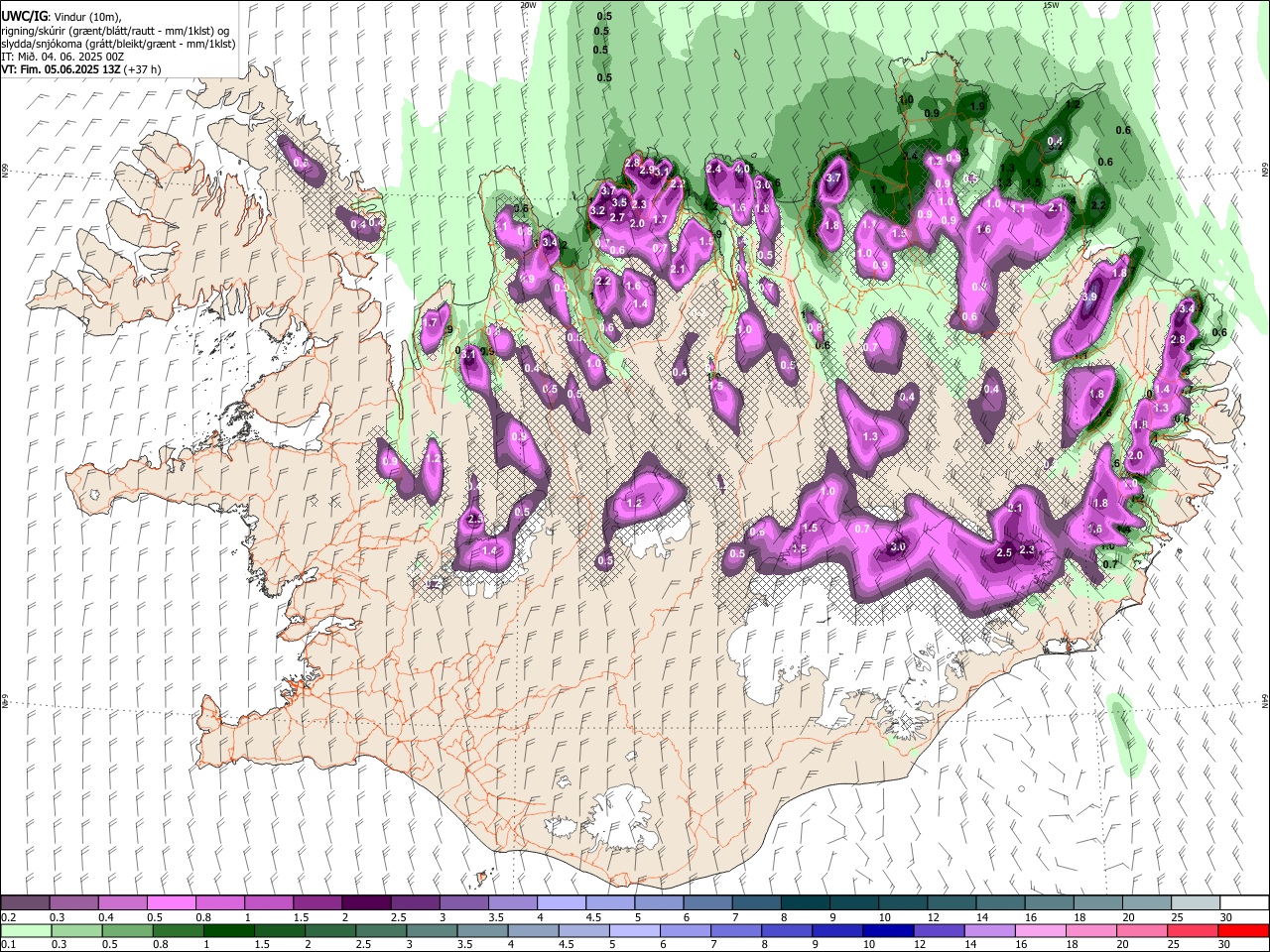Pick the darkest purple snow swatch between 2 and 2.5
Image resolution: width=1270 pixels, height=952 pixels.
(366, 902)
